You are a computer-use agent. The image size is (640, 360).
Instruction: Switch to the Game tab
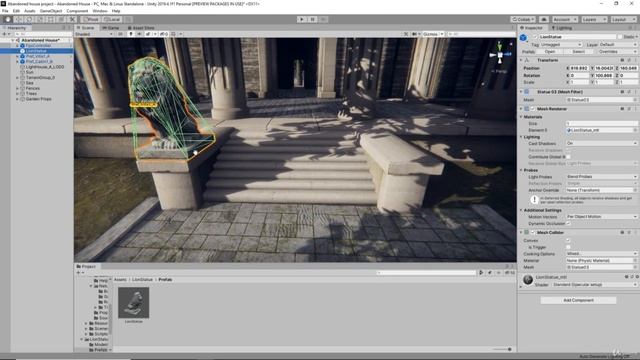pyautogui.click(x=111, y=28)
